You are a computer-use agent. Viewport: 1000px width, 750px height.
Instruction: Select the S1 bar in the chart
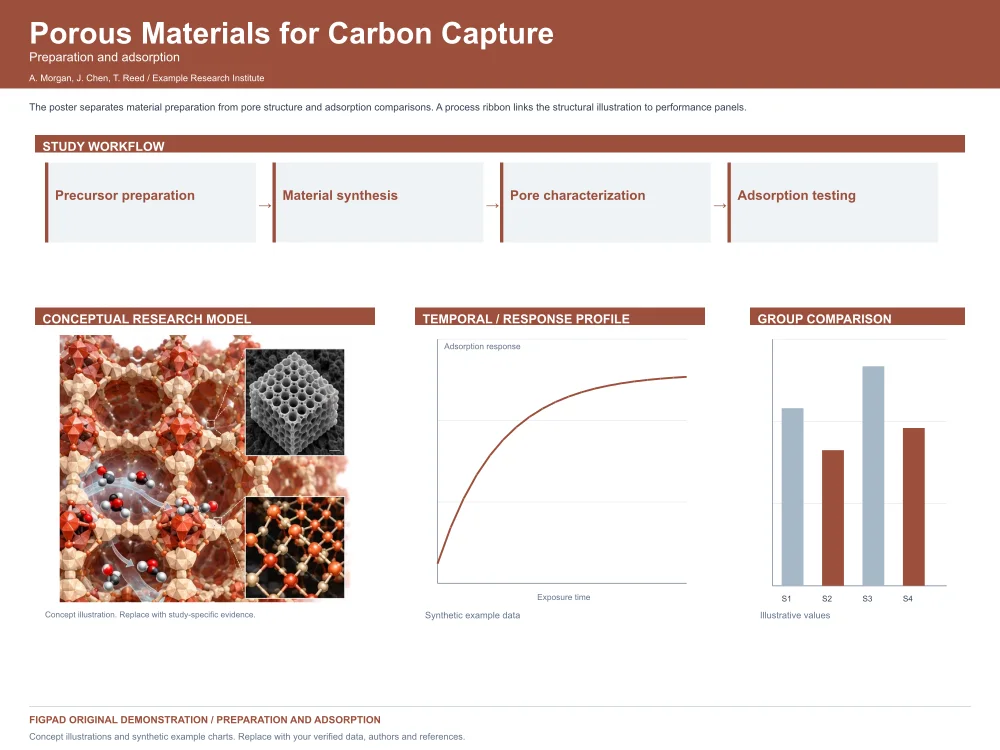pyautogui.click(x=793, y=497)
